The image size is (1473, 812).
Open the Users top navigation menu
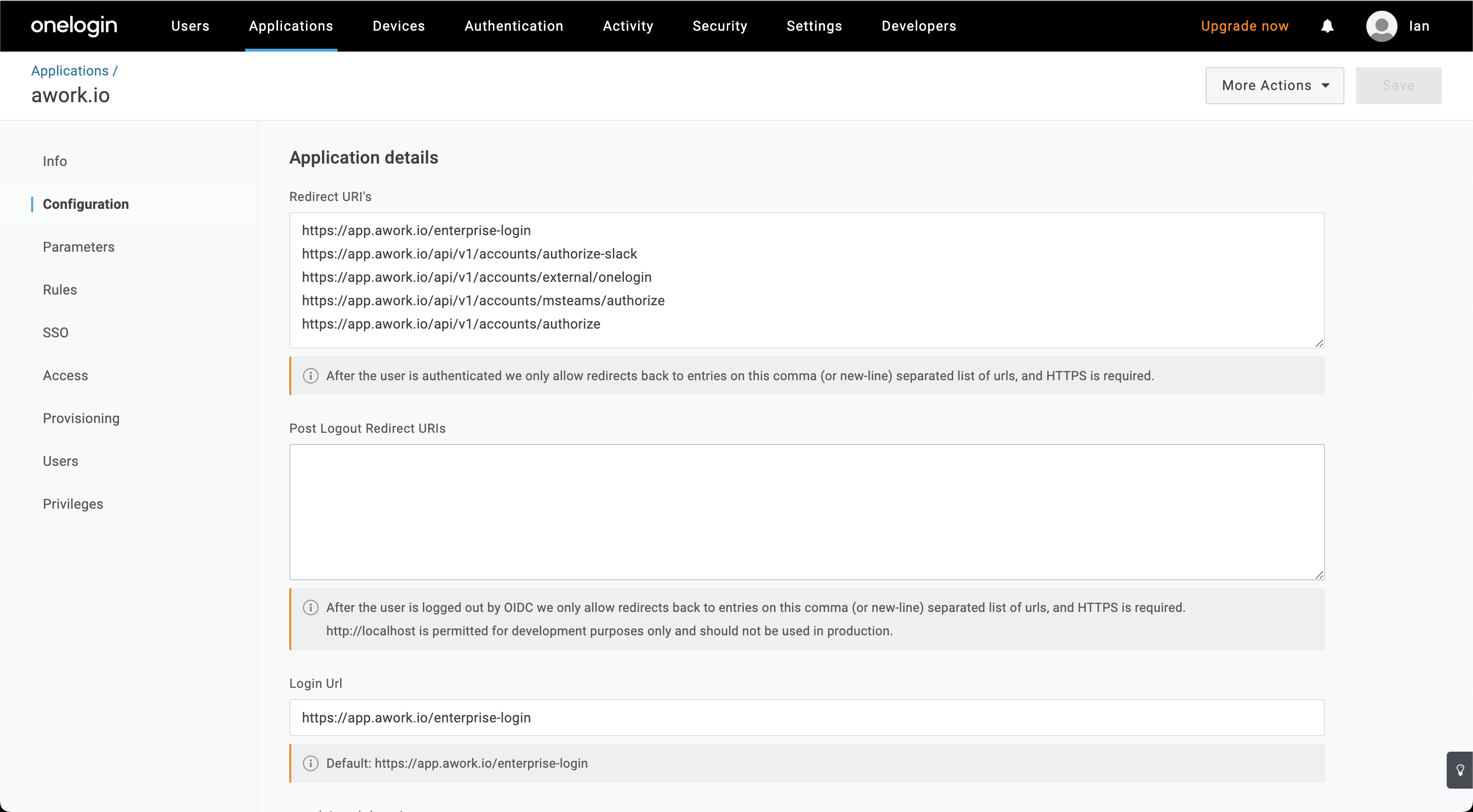pos(190,26)
